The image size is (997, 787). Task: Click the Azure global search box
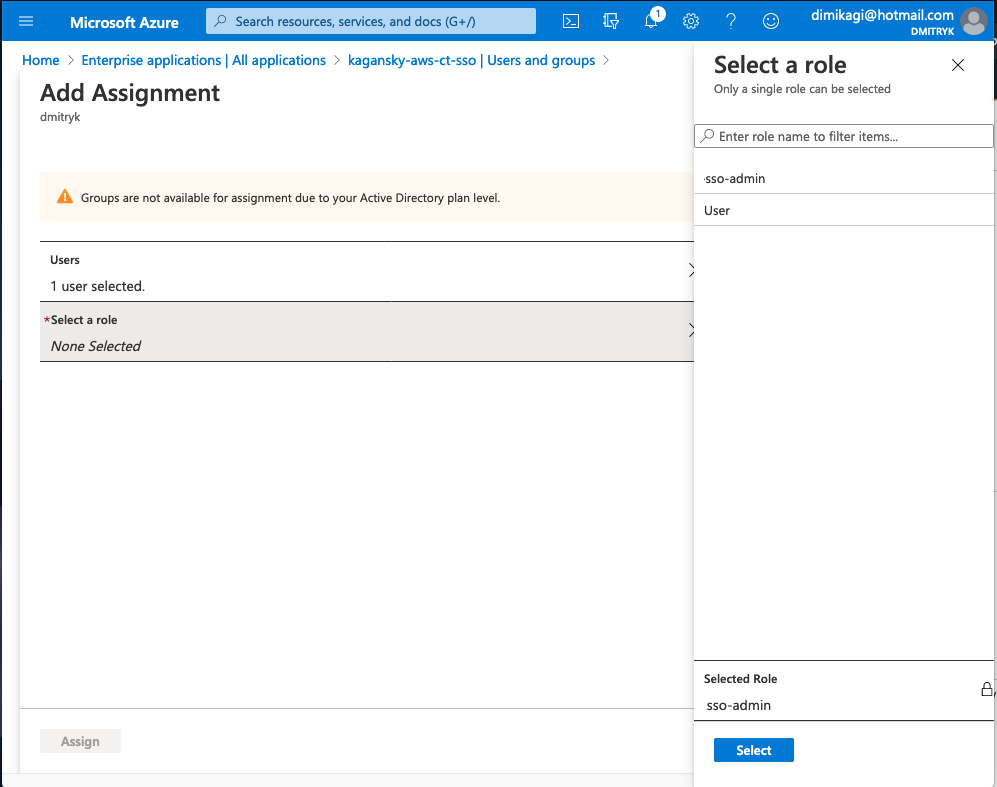(x=371, y=21)
